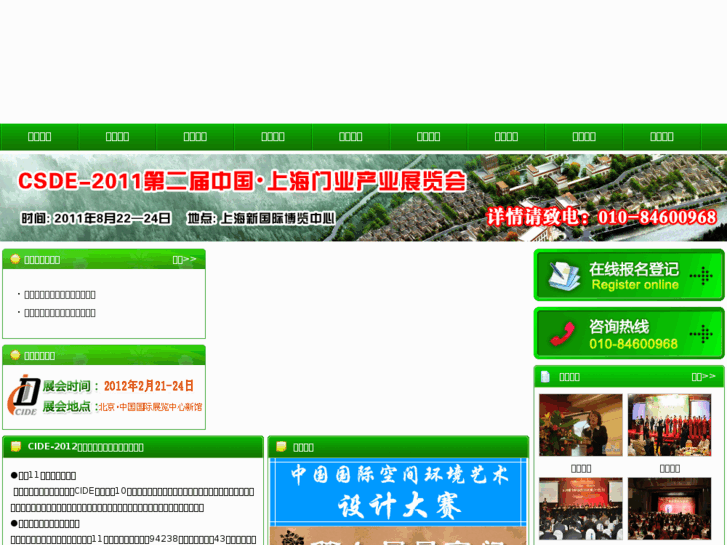Click 展会地点 北京·中国国际展览中心新馆 text
The image size is (727, 545).
pyautogui.click(x=122, y=407)
